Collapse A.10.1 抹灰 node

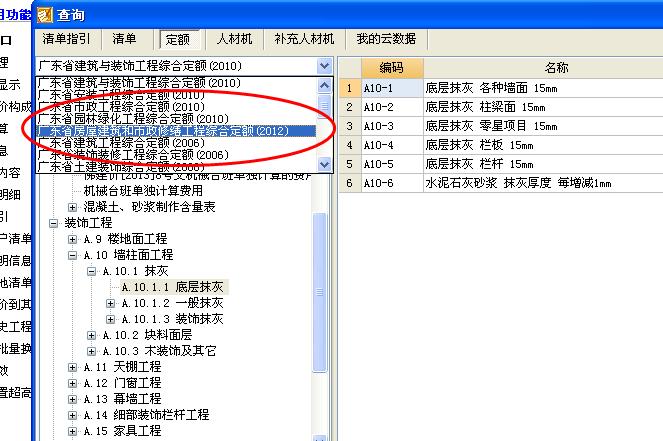click(x=91, y=271)
